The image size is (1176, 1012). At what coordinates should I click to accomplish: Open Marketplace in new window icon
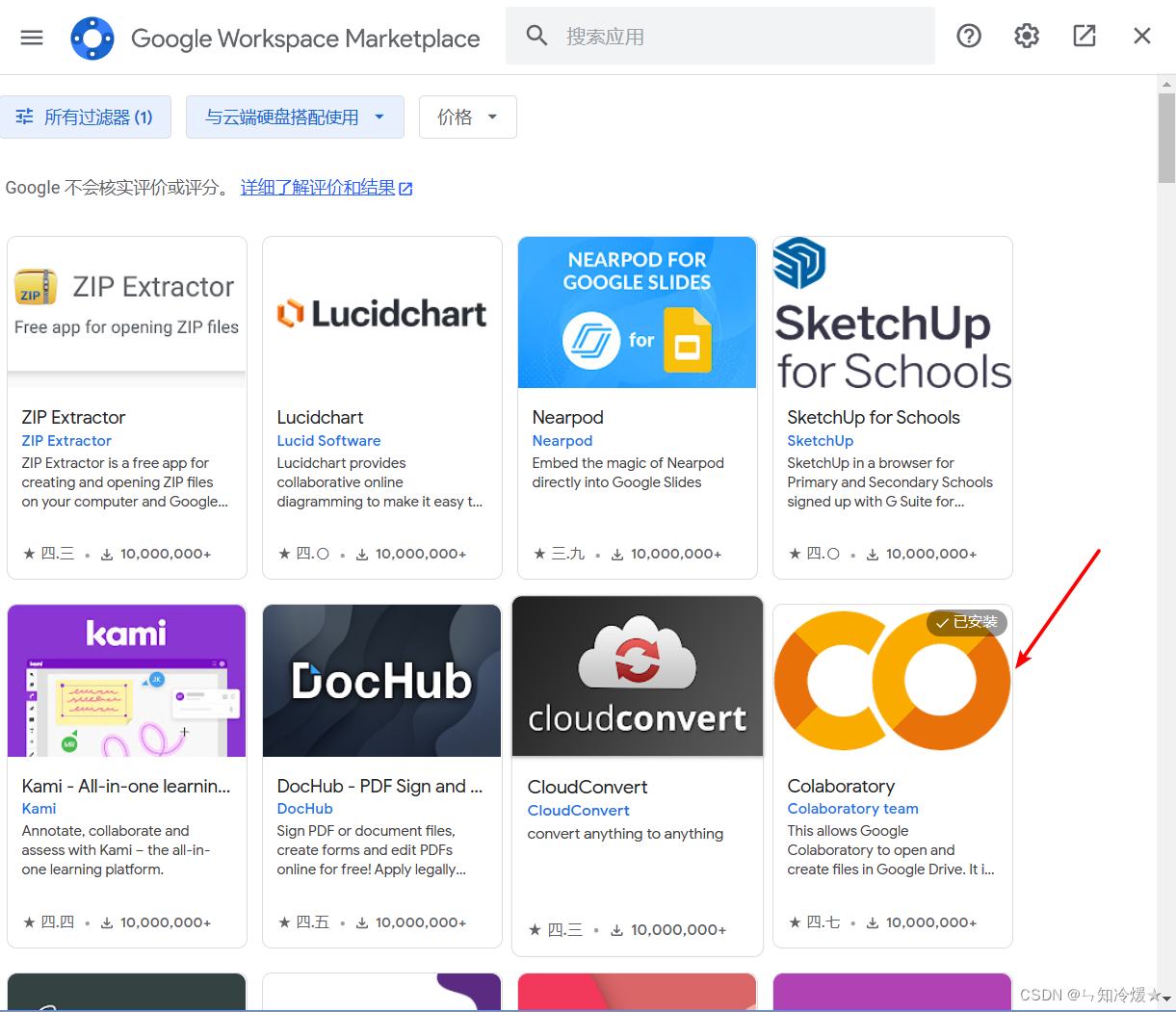[1085, 36]
